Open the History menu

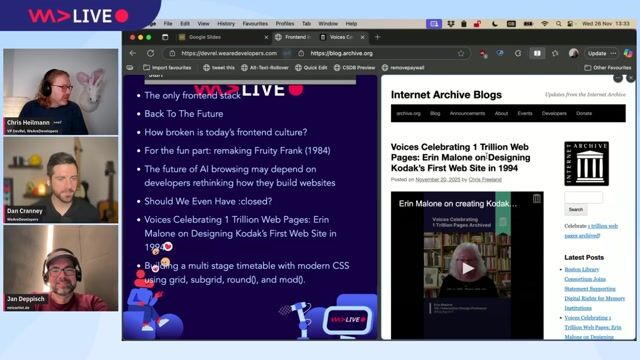coord(226,24)
